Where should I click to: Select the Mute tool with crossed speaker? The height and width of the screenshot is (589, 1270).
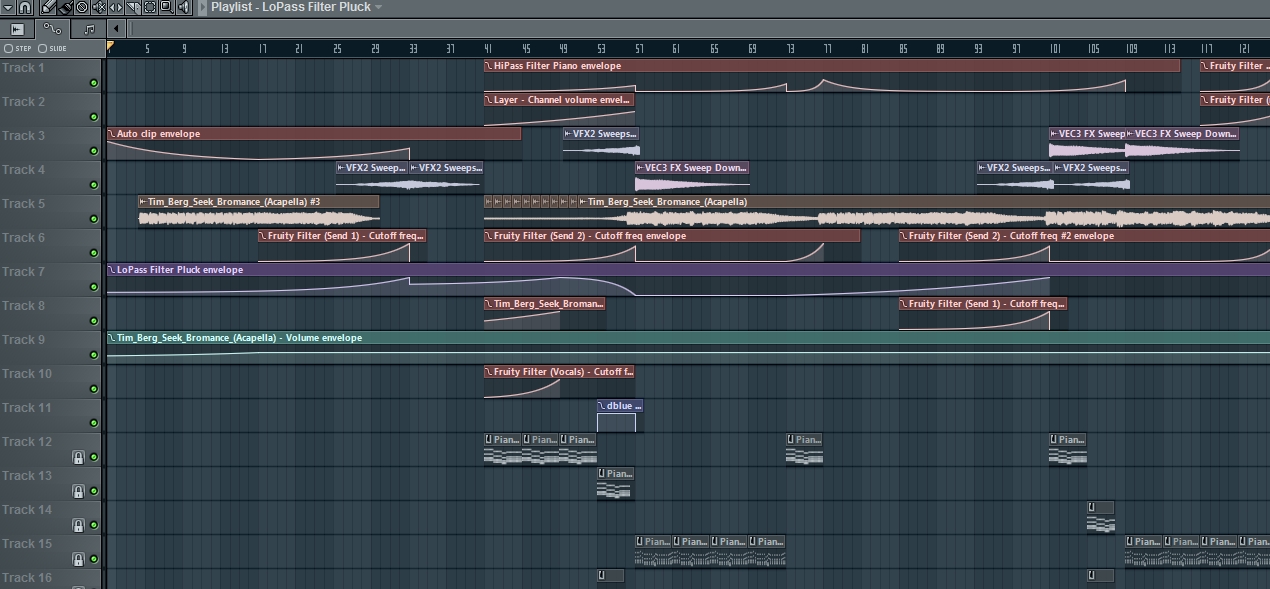click(x=99, y=7)
